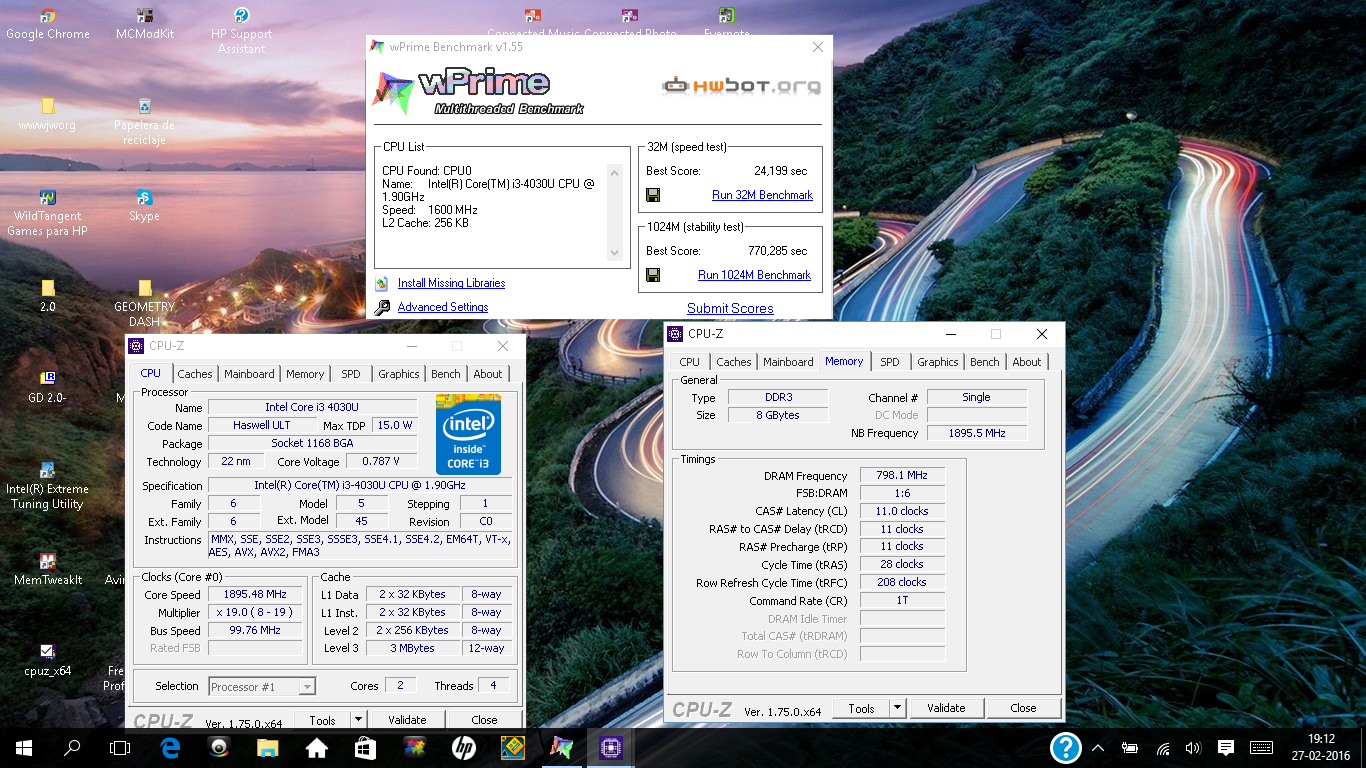Open Graphics tab in right CPU-Z window
The image size is (1366, 768).
coord(938,362)
